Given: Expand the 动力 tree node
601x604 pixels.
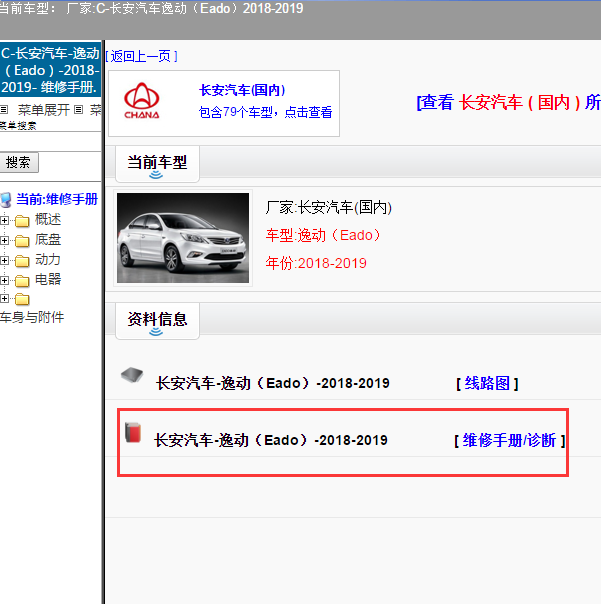Looking at the screenshot, I should click(x=4, y=260).
